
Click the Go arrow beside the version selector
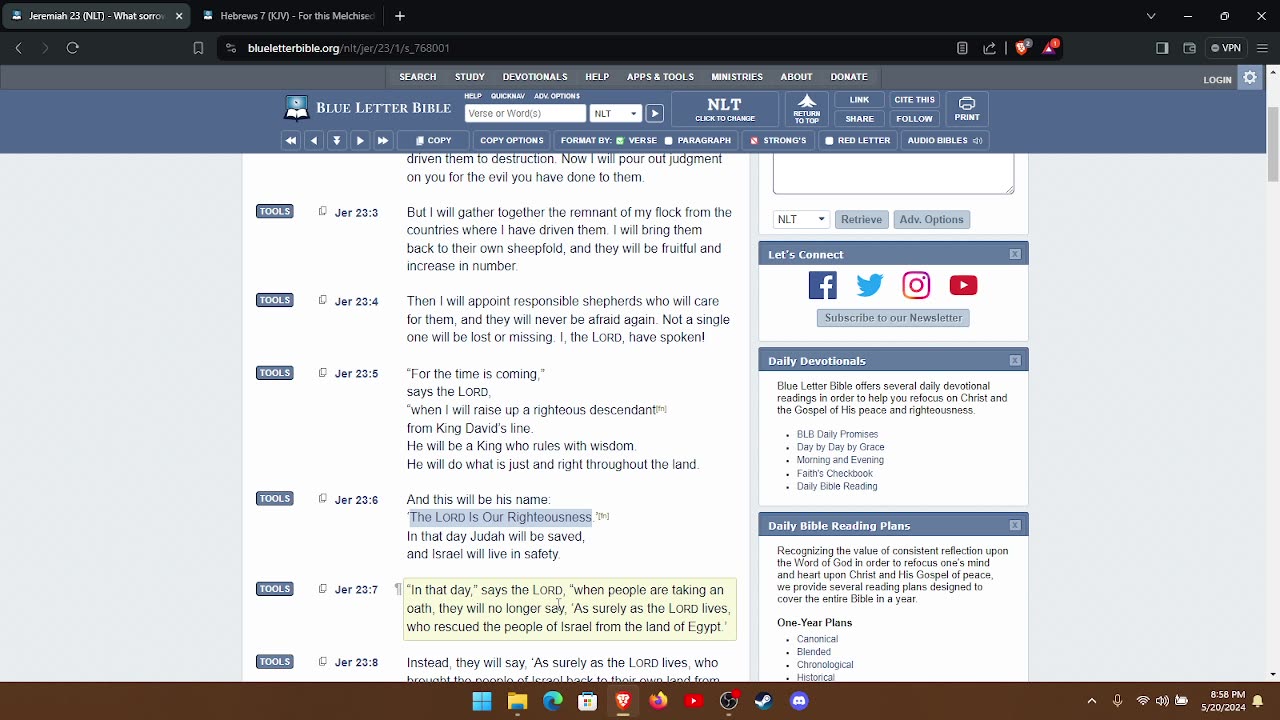[654, 114]
